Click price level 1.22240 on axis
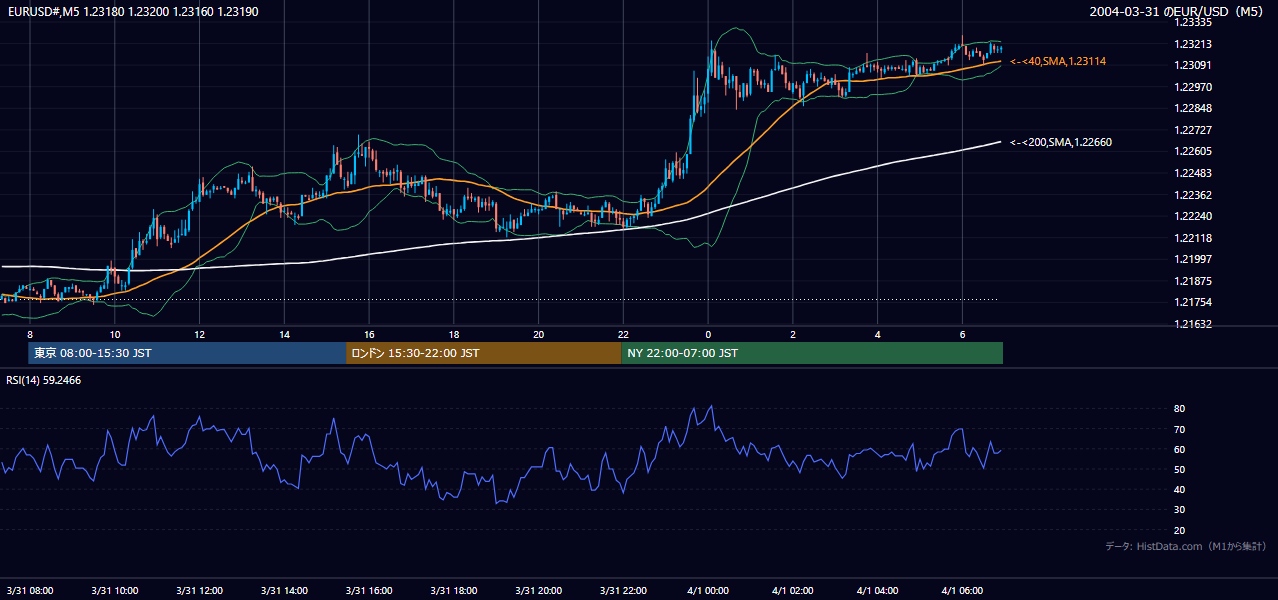Image resolution: width=1278 pixels, height=600 pixels. pos(1193,216)
